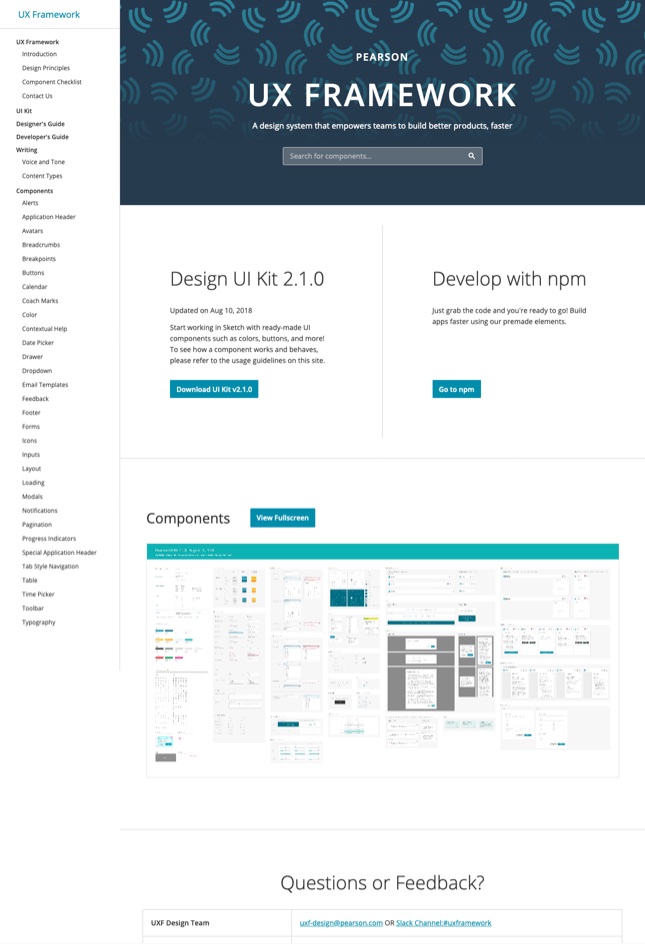Open the Footer component page

coord(31,412)
